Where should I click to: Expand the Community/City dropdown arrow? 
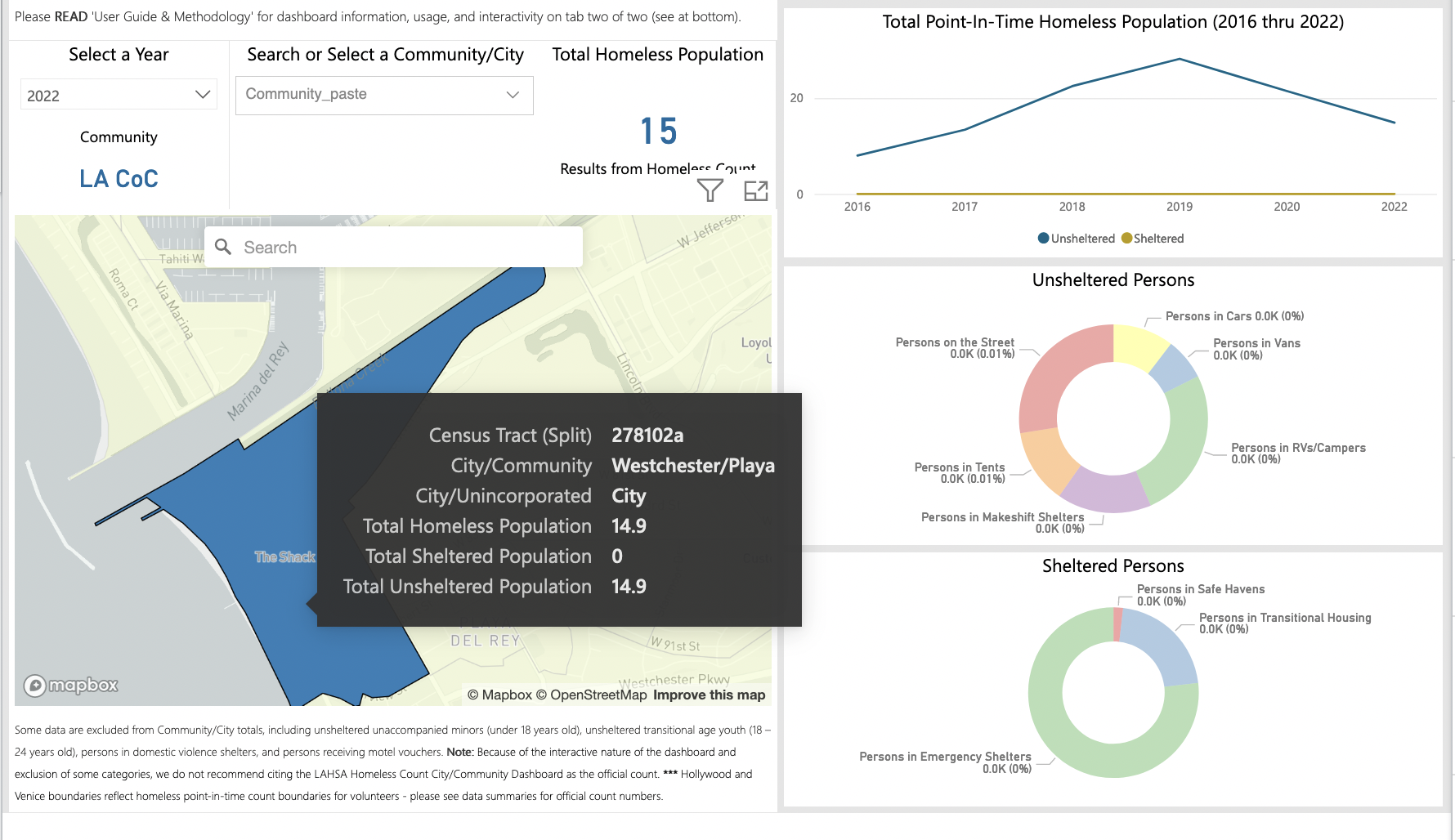tap(513, 95)
